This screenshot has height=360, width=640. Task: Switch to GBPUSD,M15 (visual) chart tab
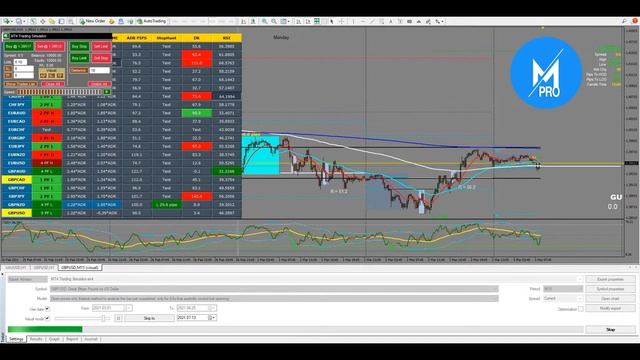[80, 268]
